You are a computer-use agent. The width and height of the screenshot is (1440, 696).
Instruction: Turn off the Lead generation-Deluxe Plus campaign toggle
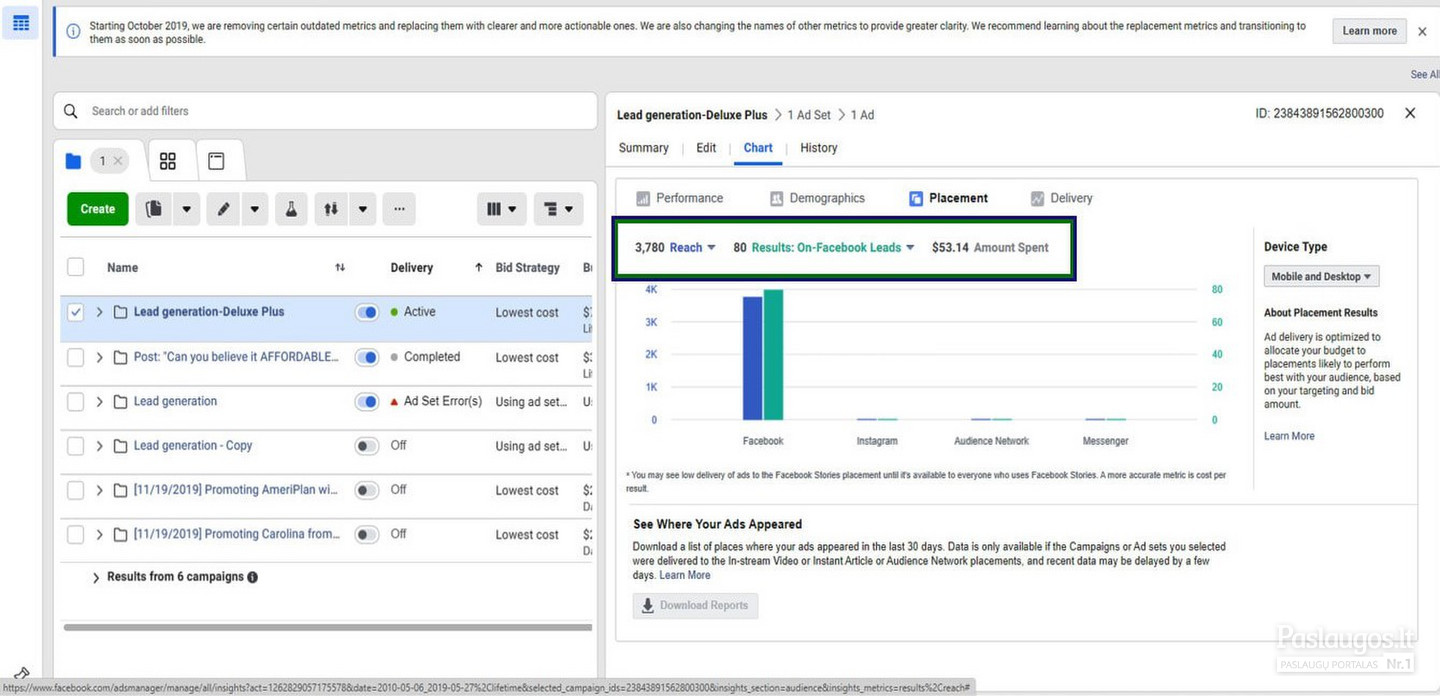pos(367,312)
